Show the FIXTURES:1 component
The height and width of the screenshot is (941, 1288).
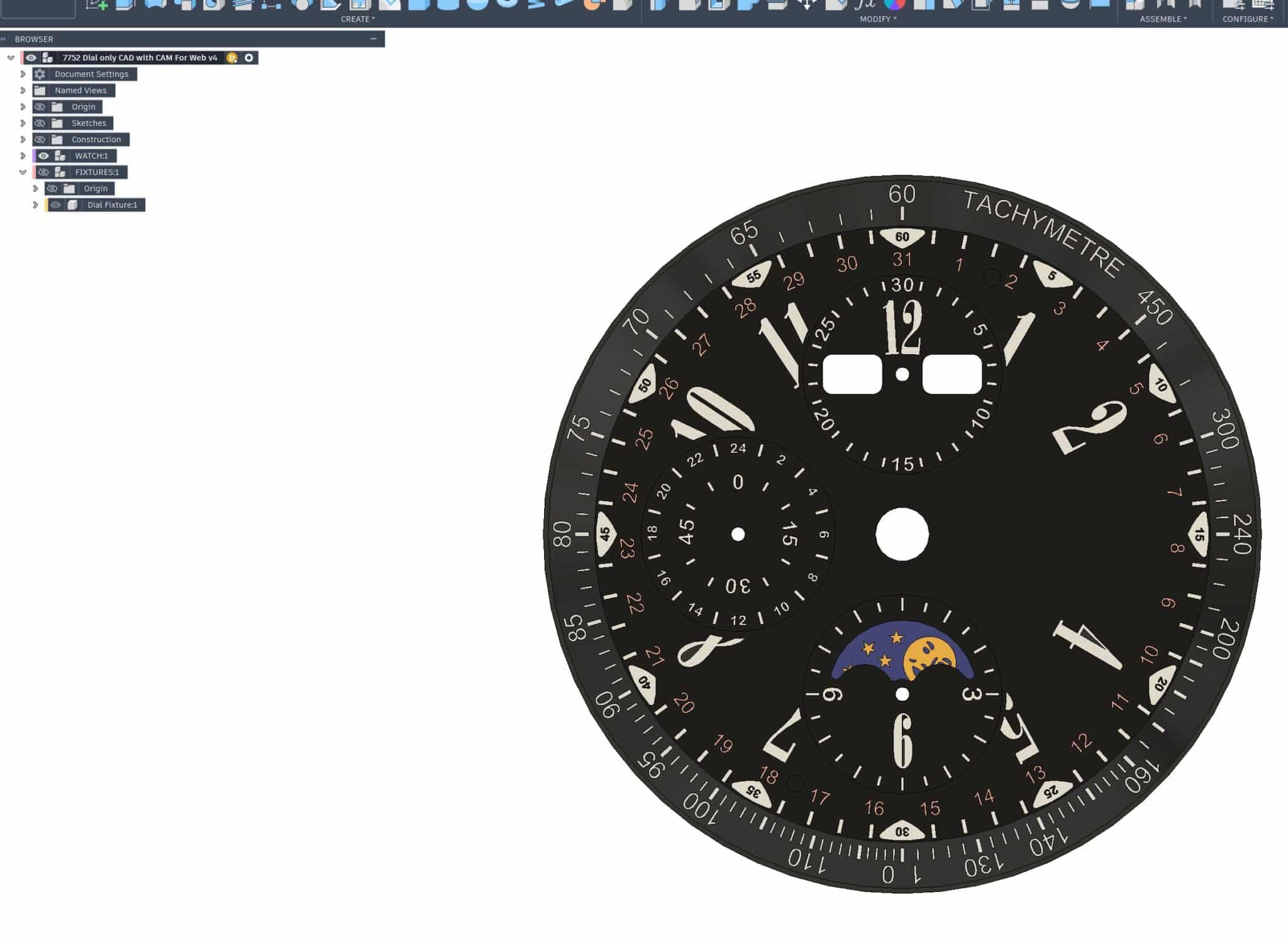43,172
